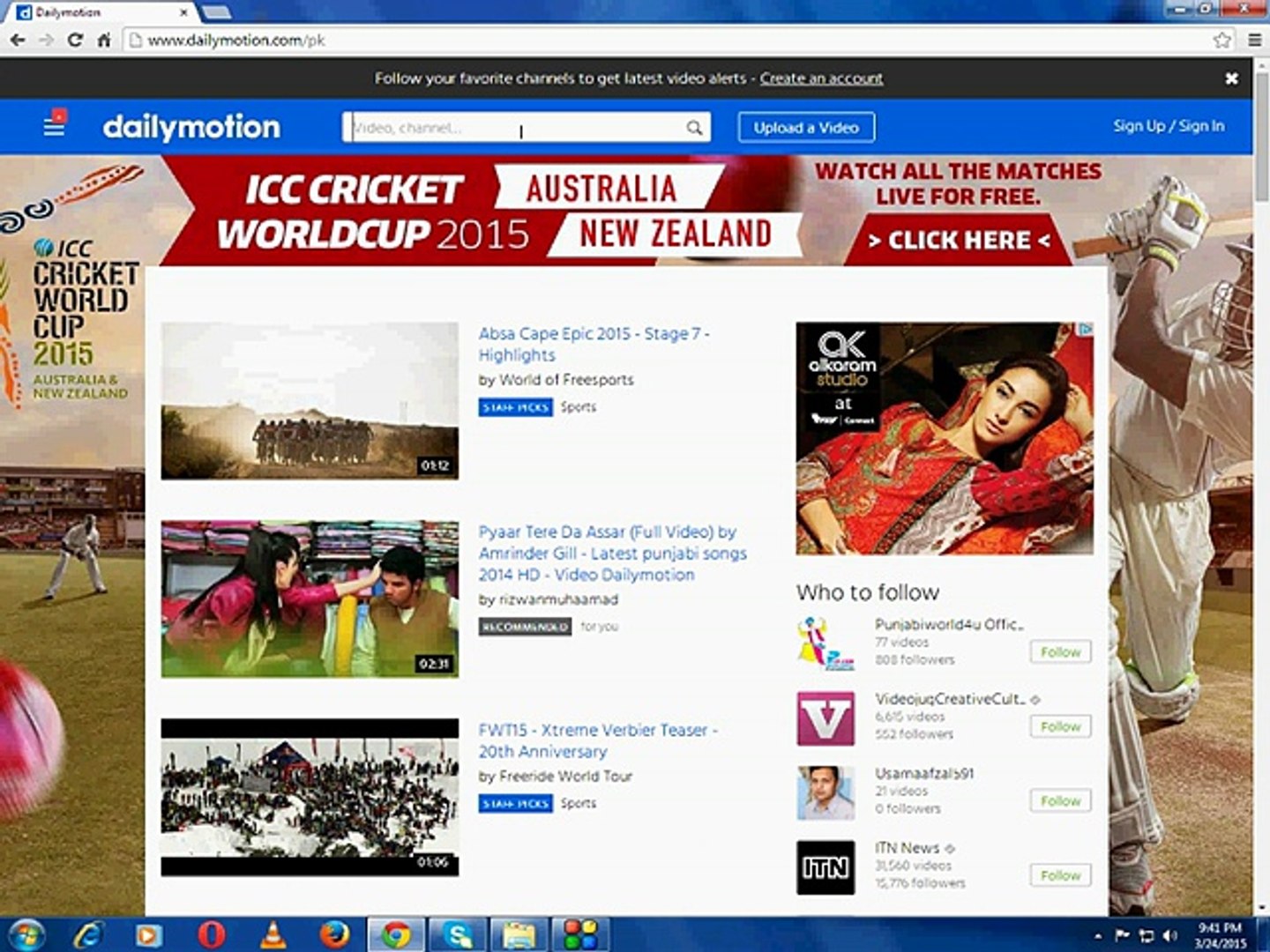Open the Absa Cape Epic video thumbnail
Image resolution: width=1270 pixels, height=952 pixels.
[x=310, y=401]
